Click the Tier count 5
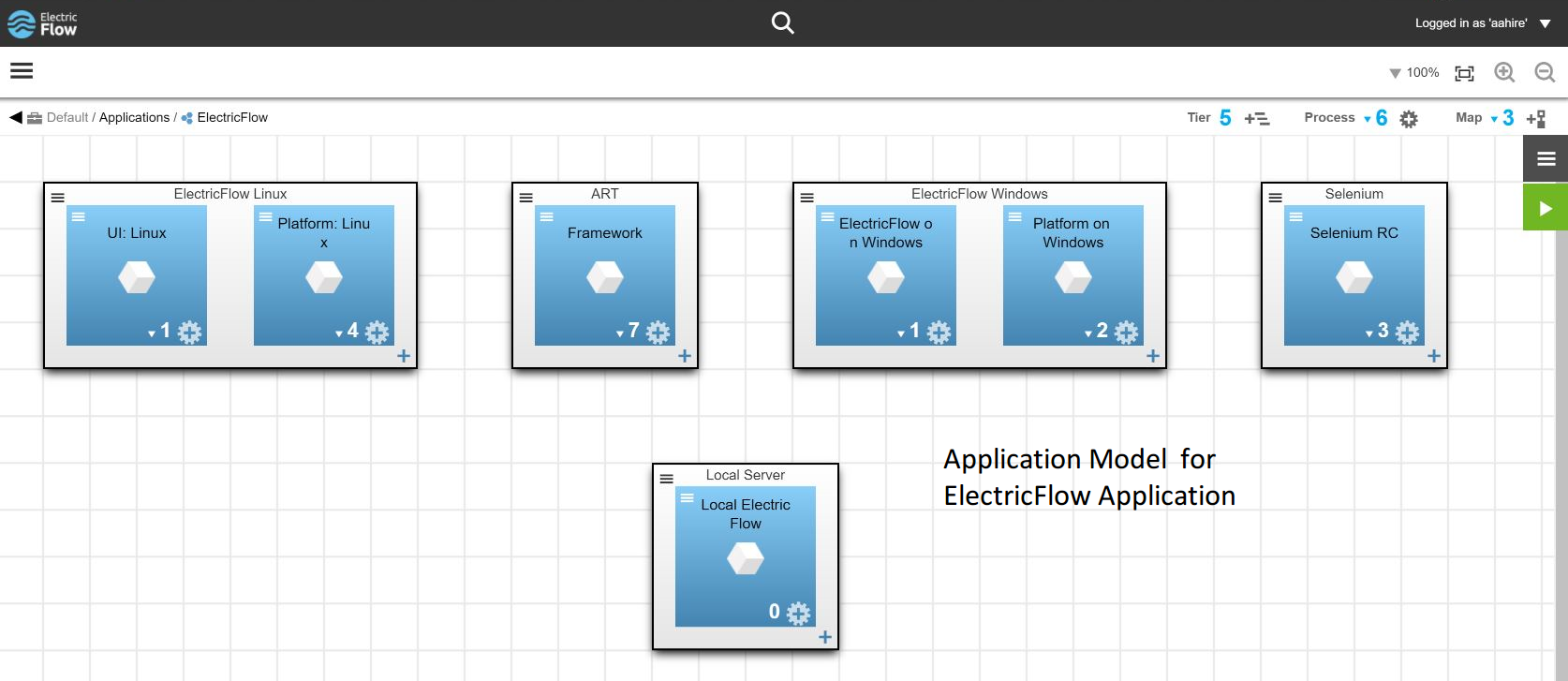 (1225, 118)
